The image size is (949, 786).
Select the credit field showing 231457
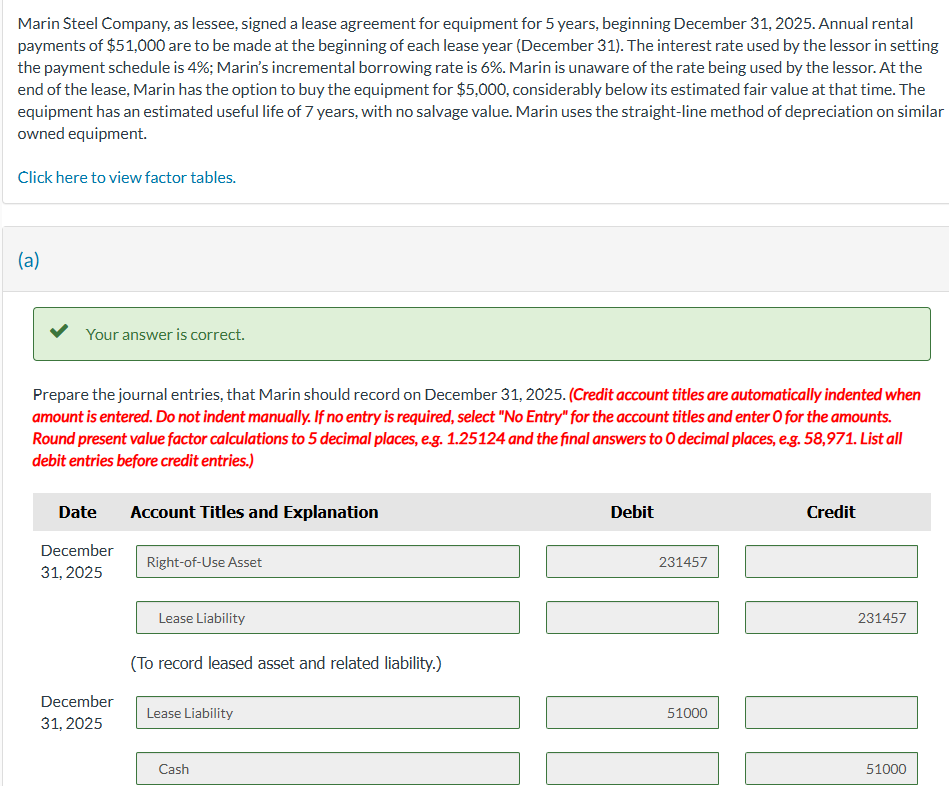coord(831,617)
